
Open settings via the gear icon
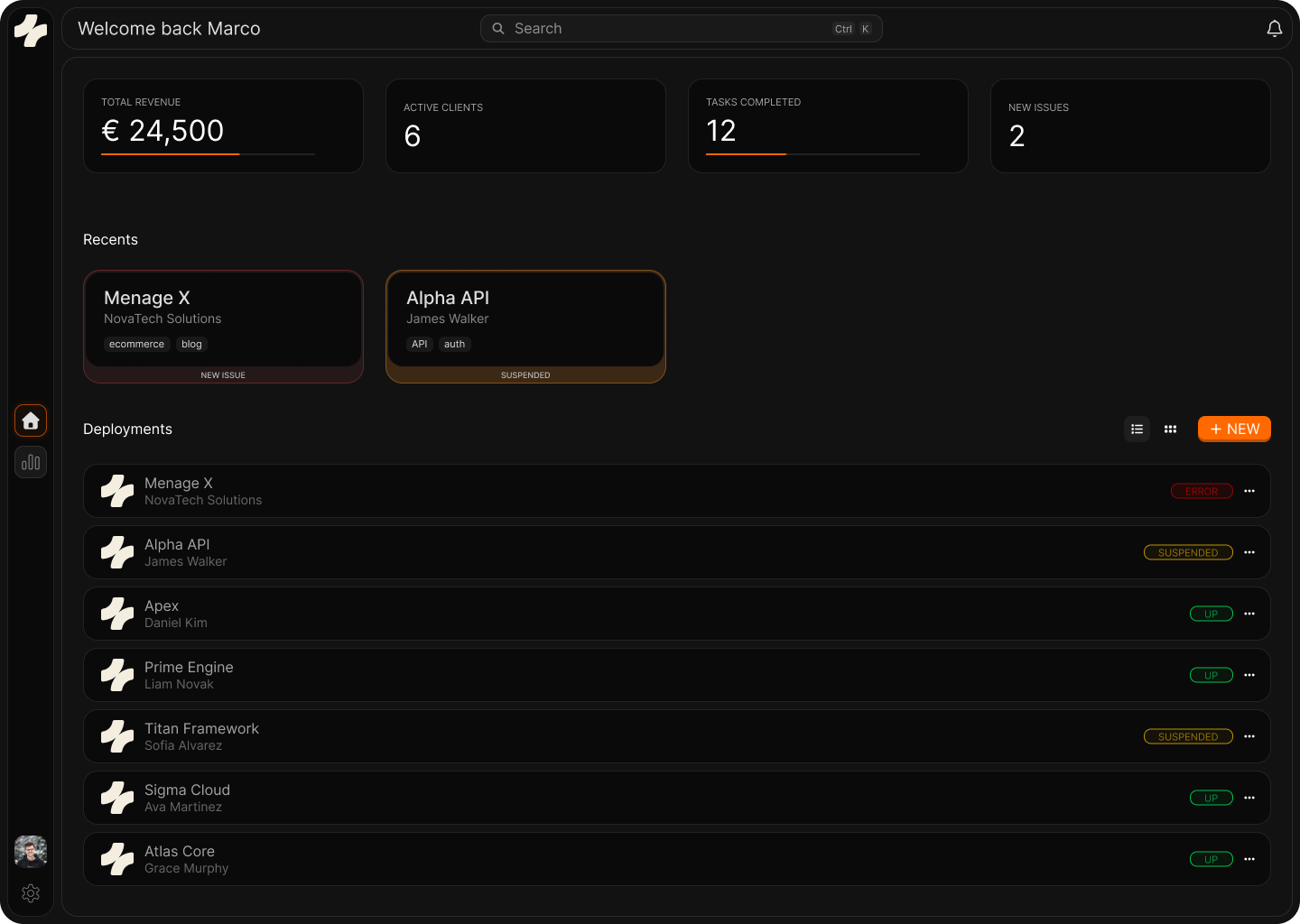click(30, 893)
